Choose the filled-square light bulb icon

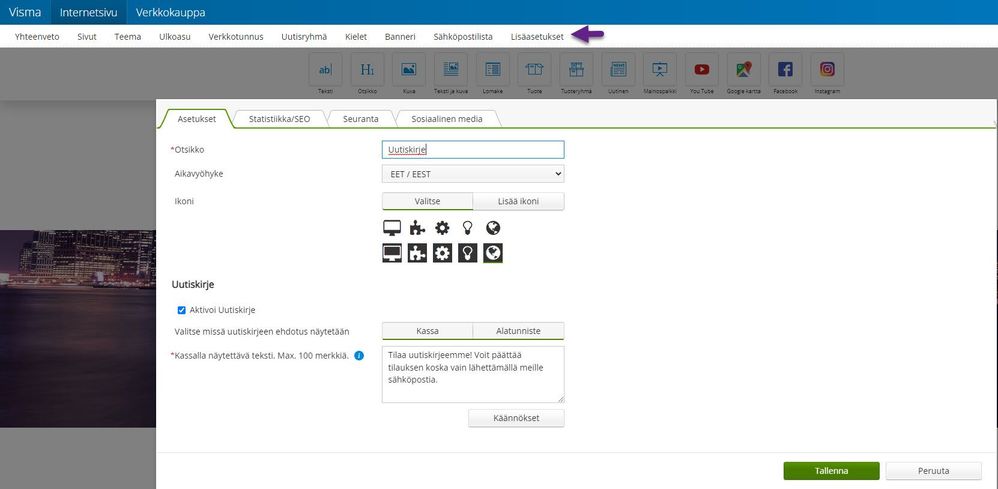(467, 253)
